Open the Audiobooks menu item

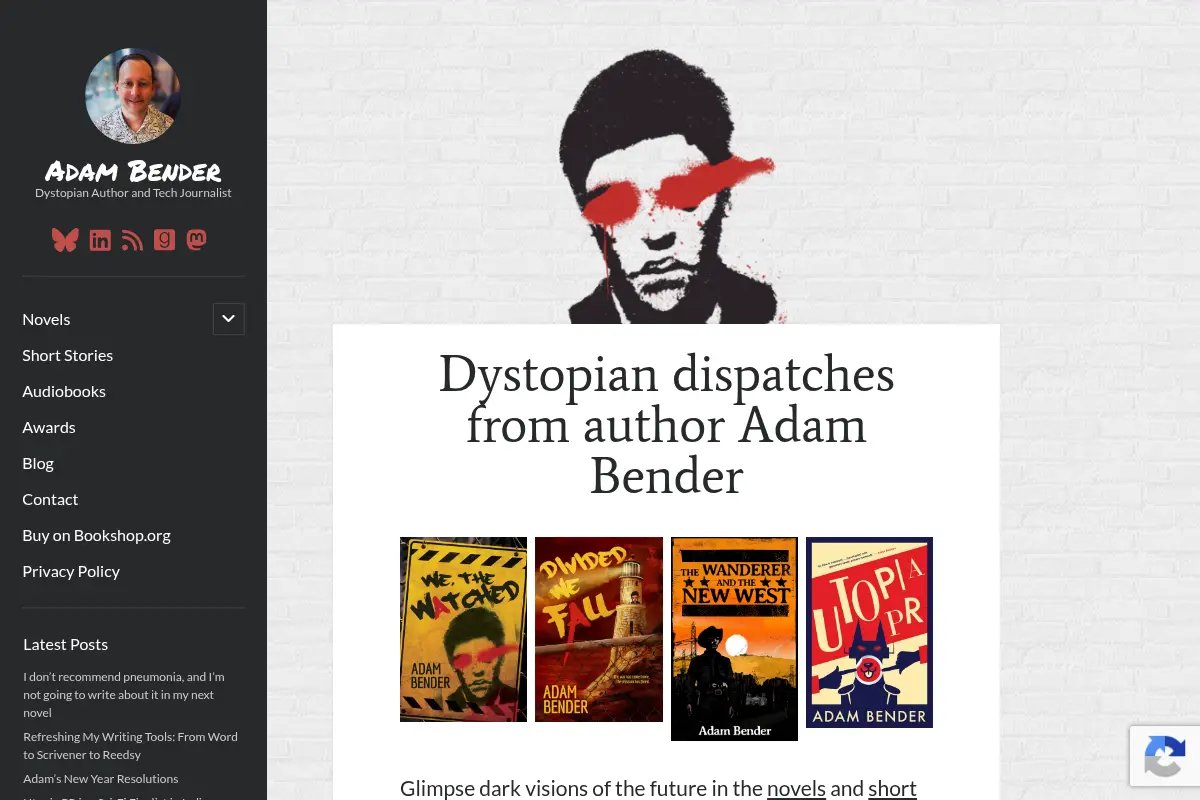point(64,391)
